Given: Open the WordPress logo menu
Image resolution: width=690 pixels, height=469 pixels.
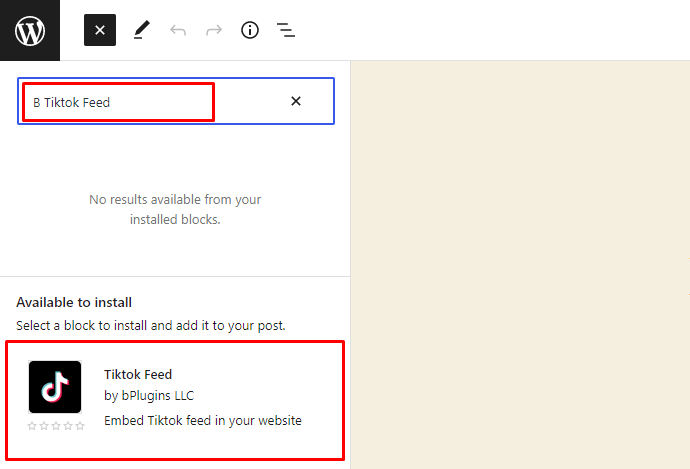Looking at the screenshot, I should pyautogui.click(x=30, y=30).
